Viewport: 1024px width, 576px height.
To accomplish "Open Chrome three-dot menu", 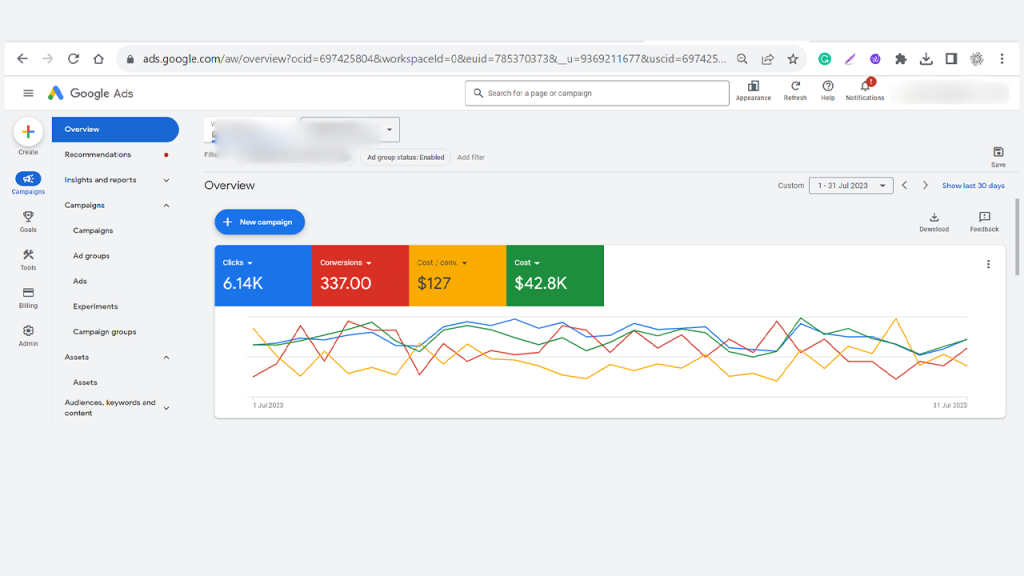I will [1002, 59].
